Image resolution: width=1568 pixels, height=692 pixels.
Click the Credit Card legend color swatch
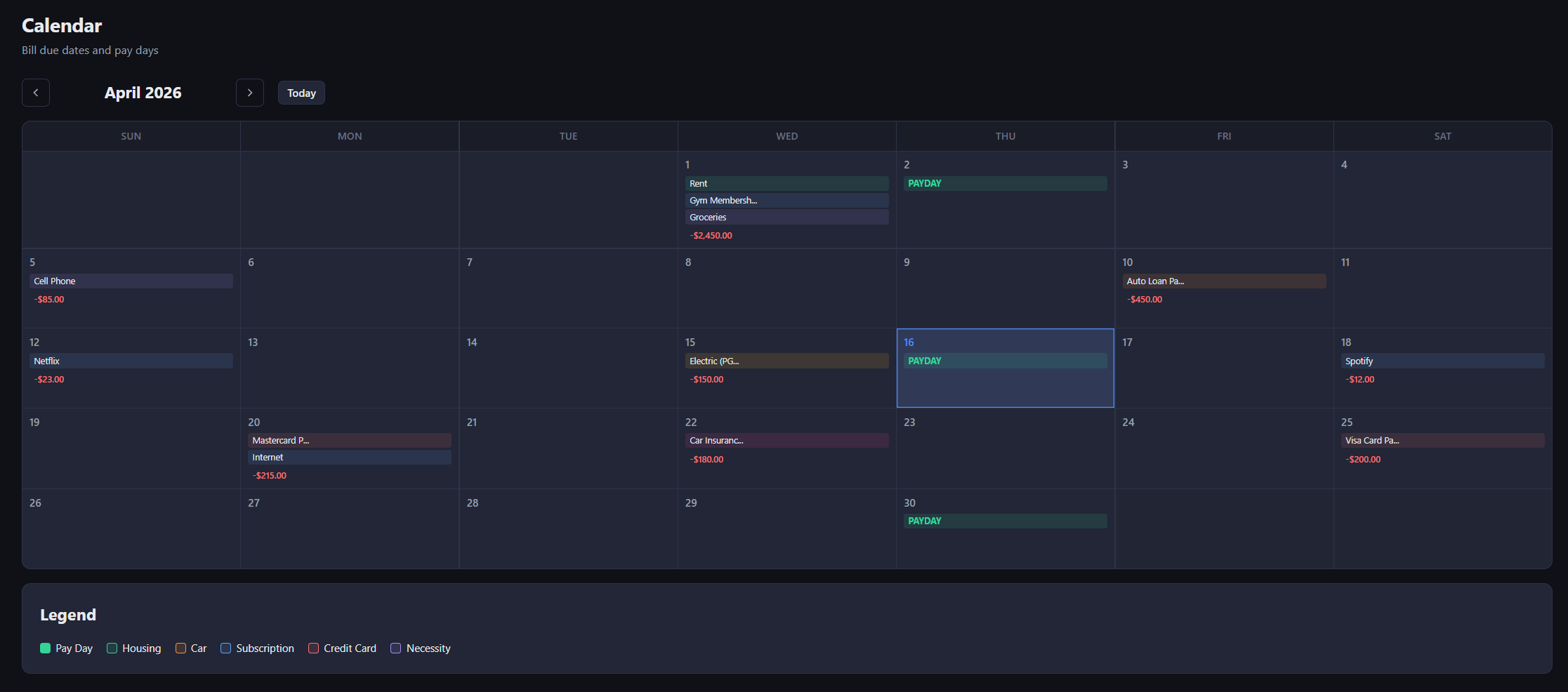[312, 648]
